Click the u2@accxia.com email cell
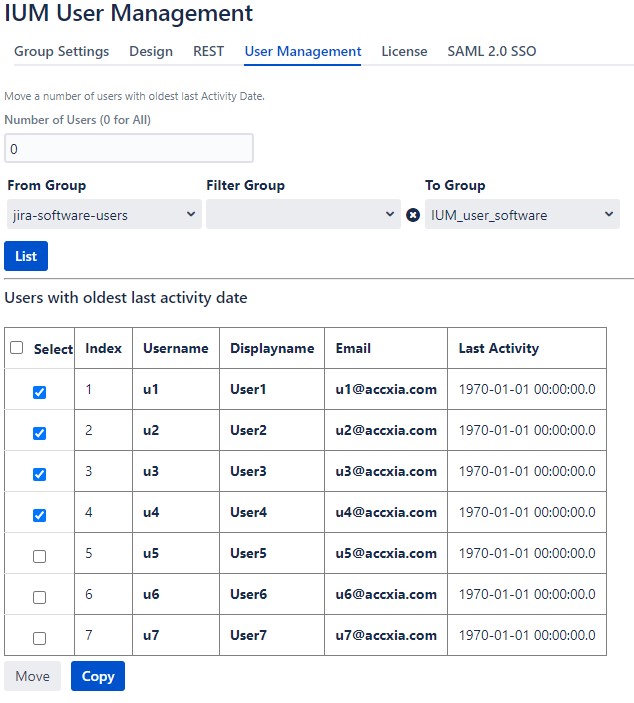Image resolution: width=634 pixels, height=703 pixels. coord(386,430)
